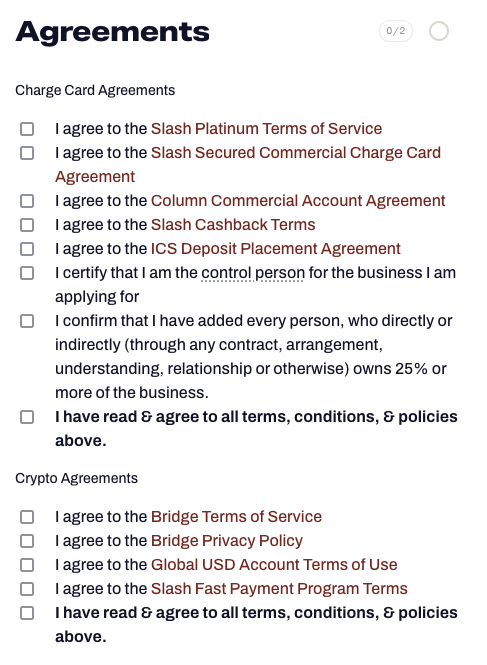This screenshot has width=487, height=665.
Task: Check the Charge Card agree-to-all-terms box
Action: [27, 416]
